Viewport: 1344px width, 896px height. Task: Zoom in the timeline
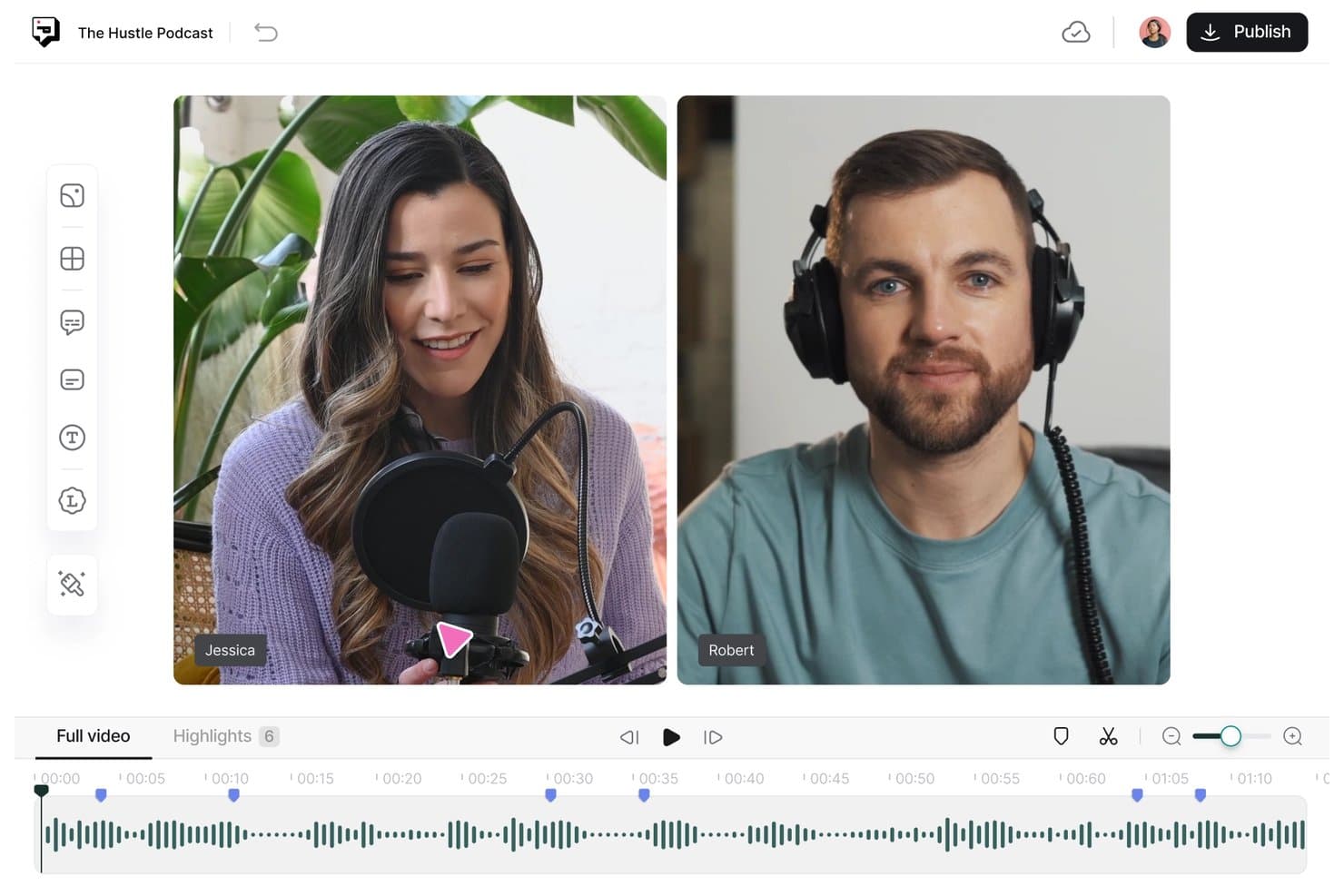click(x=1293, y=736)
